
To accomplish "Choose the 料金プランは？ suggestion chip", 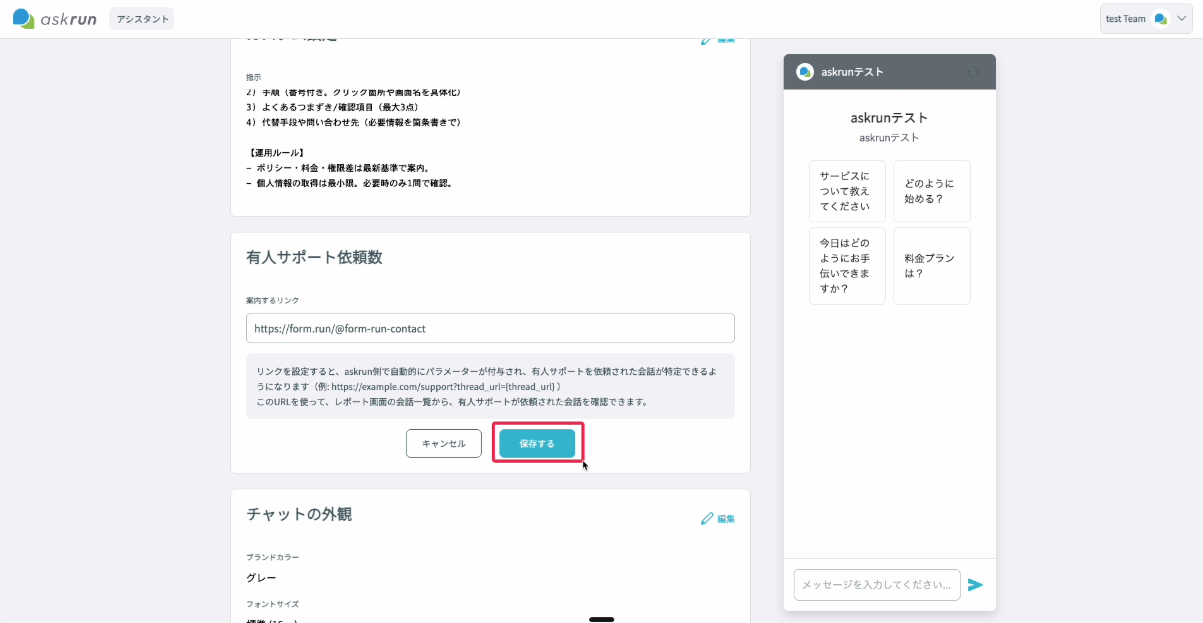I will coord(932,266).
